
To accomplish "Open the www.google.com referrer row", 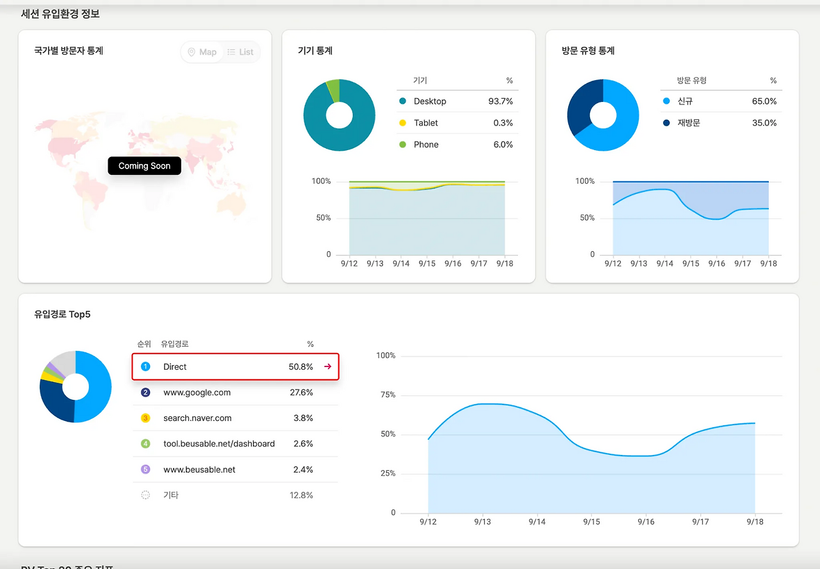I will point(235,393).
